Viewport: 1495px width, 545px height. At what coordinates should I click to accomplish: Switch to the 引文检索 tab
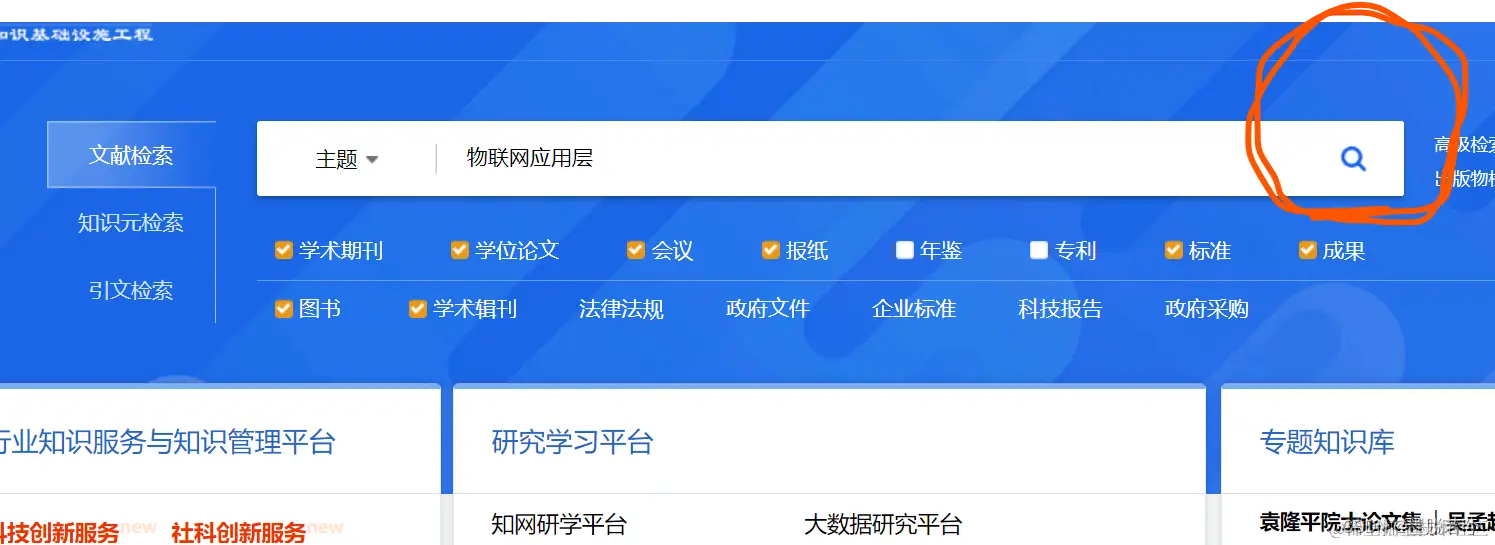tap(131, 290)
